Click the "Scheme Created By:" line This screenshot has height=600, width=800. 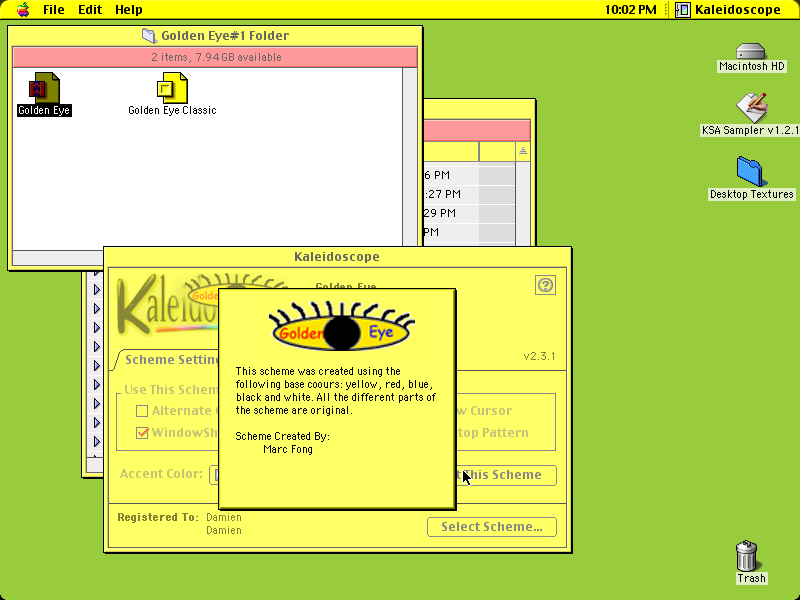tap(283, 436)
